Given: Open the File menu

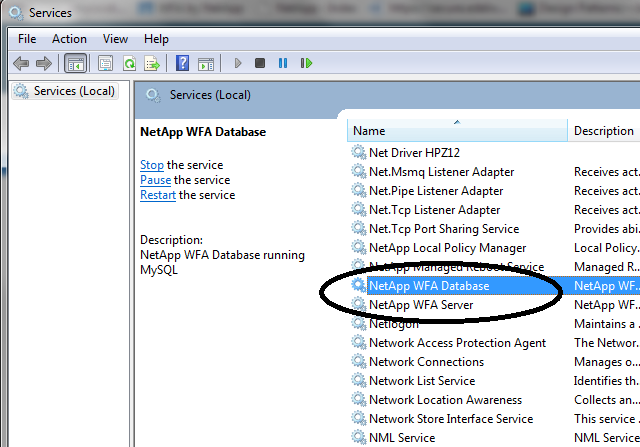Looking at the screenshot, I should point(27,39).
